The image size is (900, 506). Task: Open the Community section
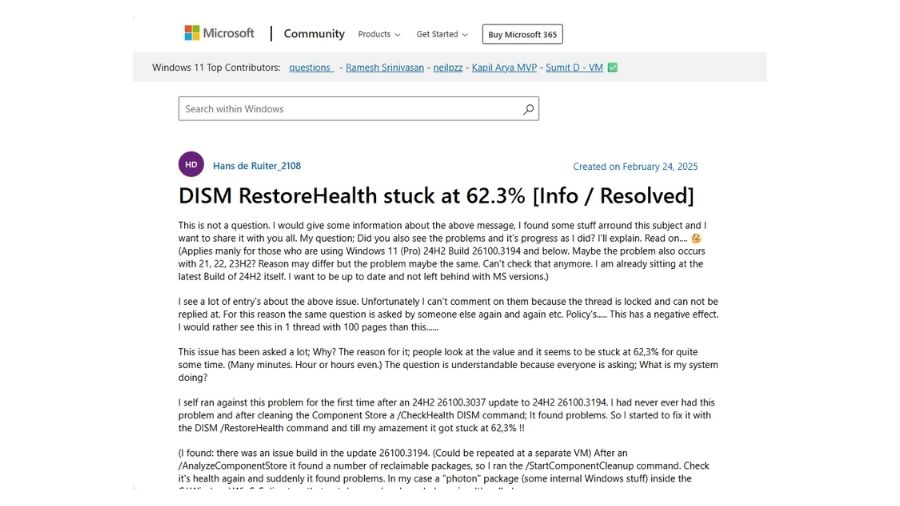(x=314, y=34)
